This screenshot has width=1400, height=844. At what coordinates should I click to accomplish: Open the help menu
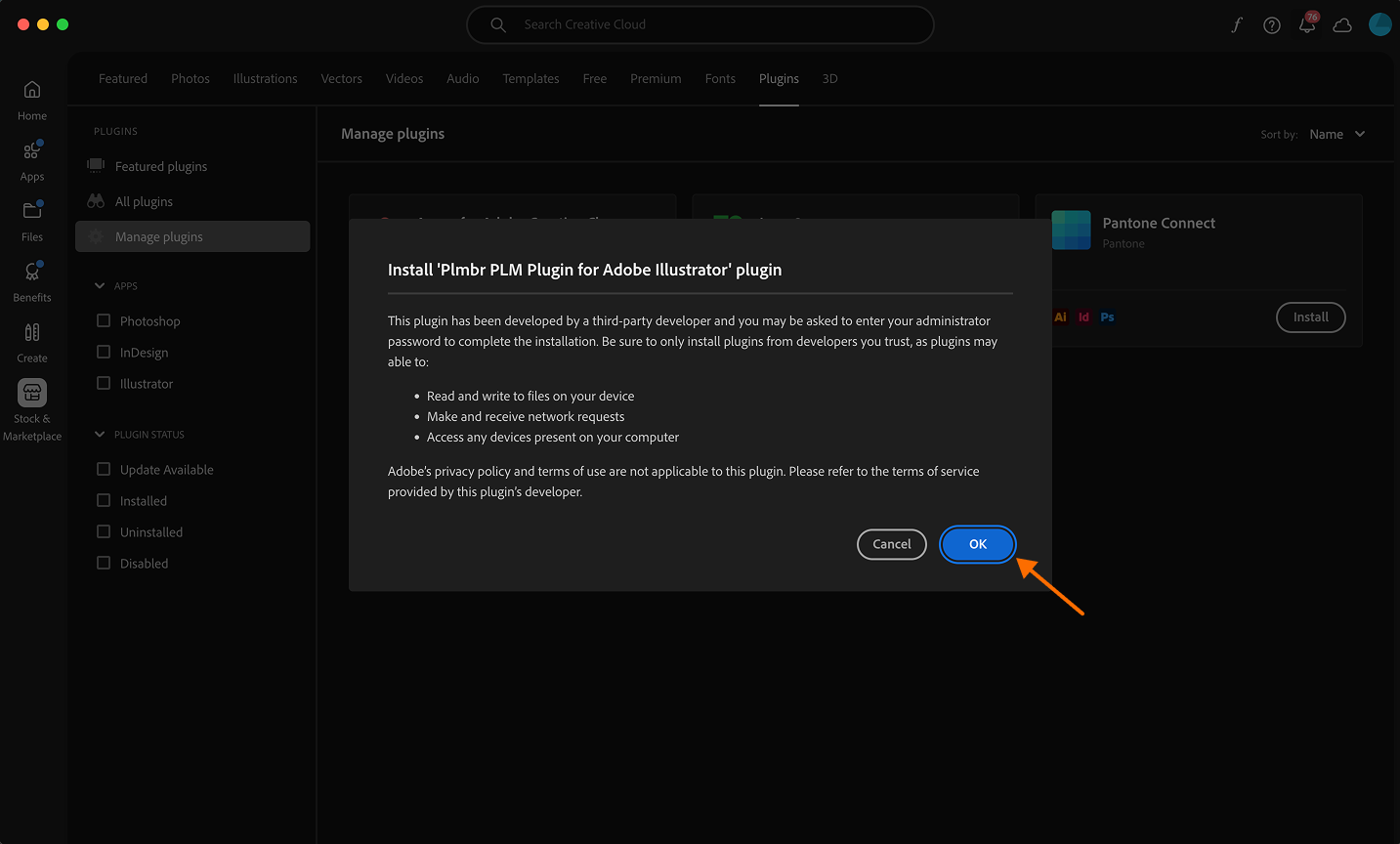pos(1272,24)
